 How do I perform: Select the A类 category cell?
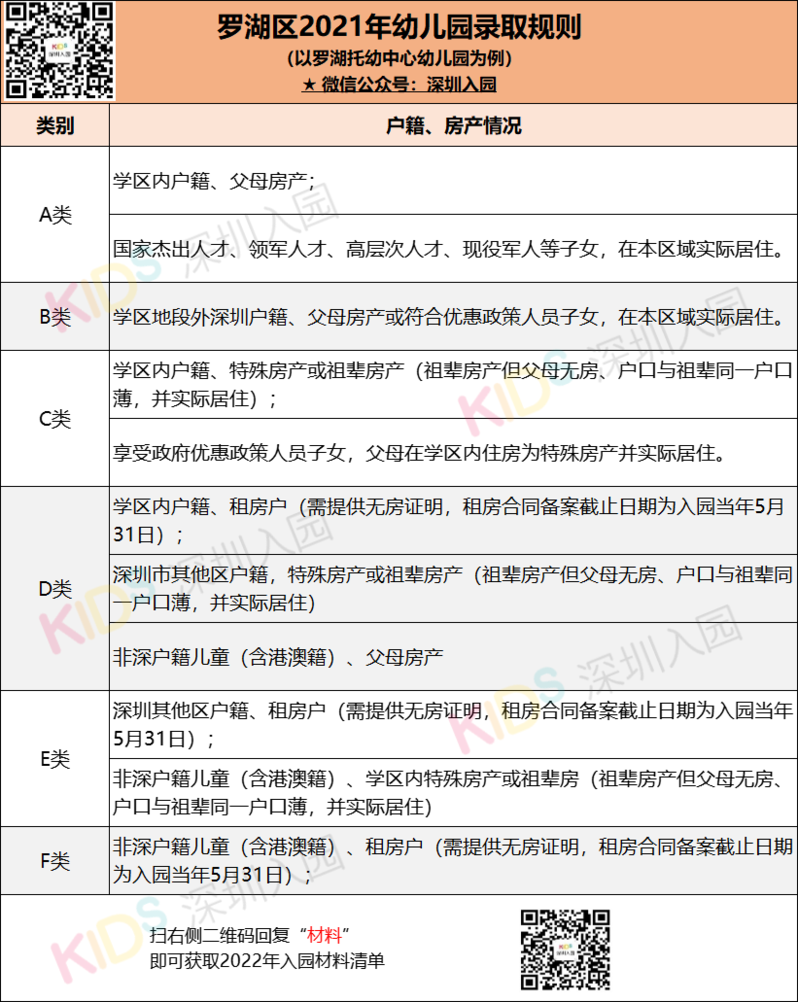point(55,215)
